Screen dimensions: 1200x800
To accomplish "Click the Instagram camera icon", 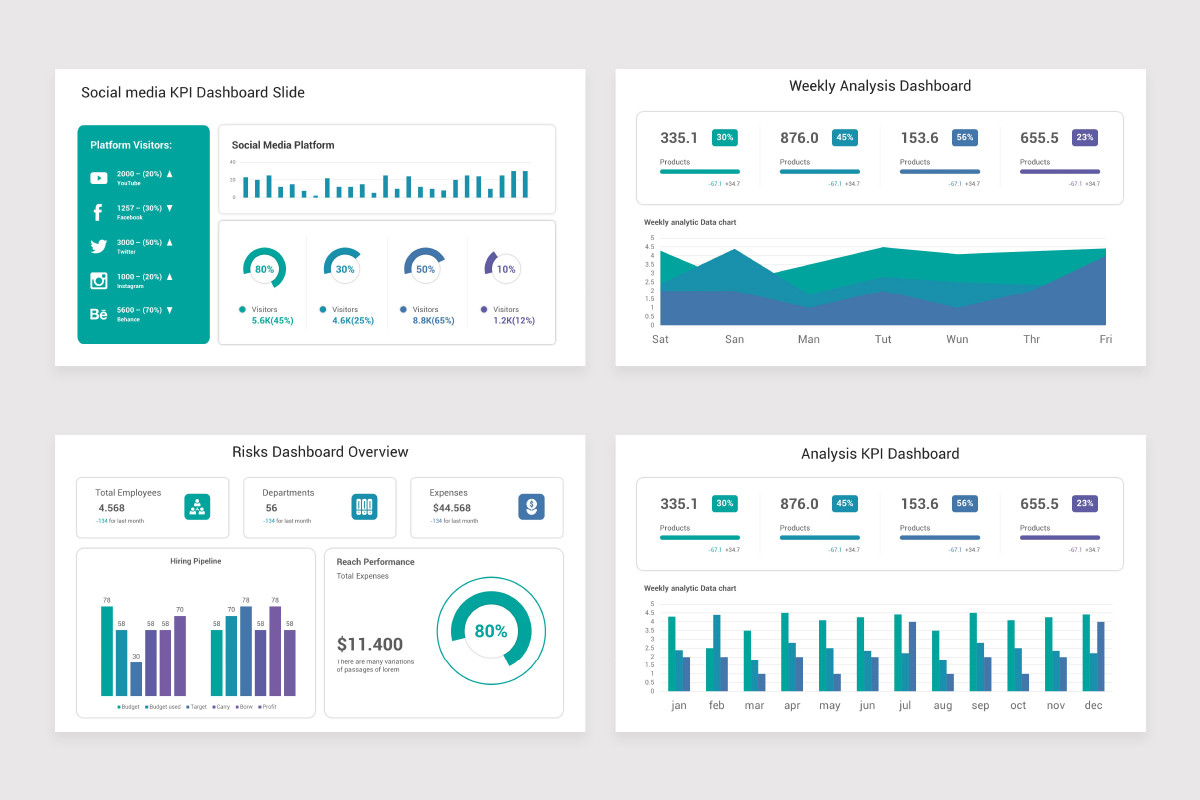I will (98, 280).
